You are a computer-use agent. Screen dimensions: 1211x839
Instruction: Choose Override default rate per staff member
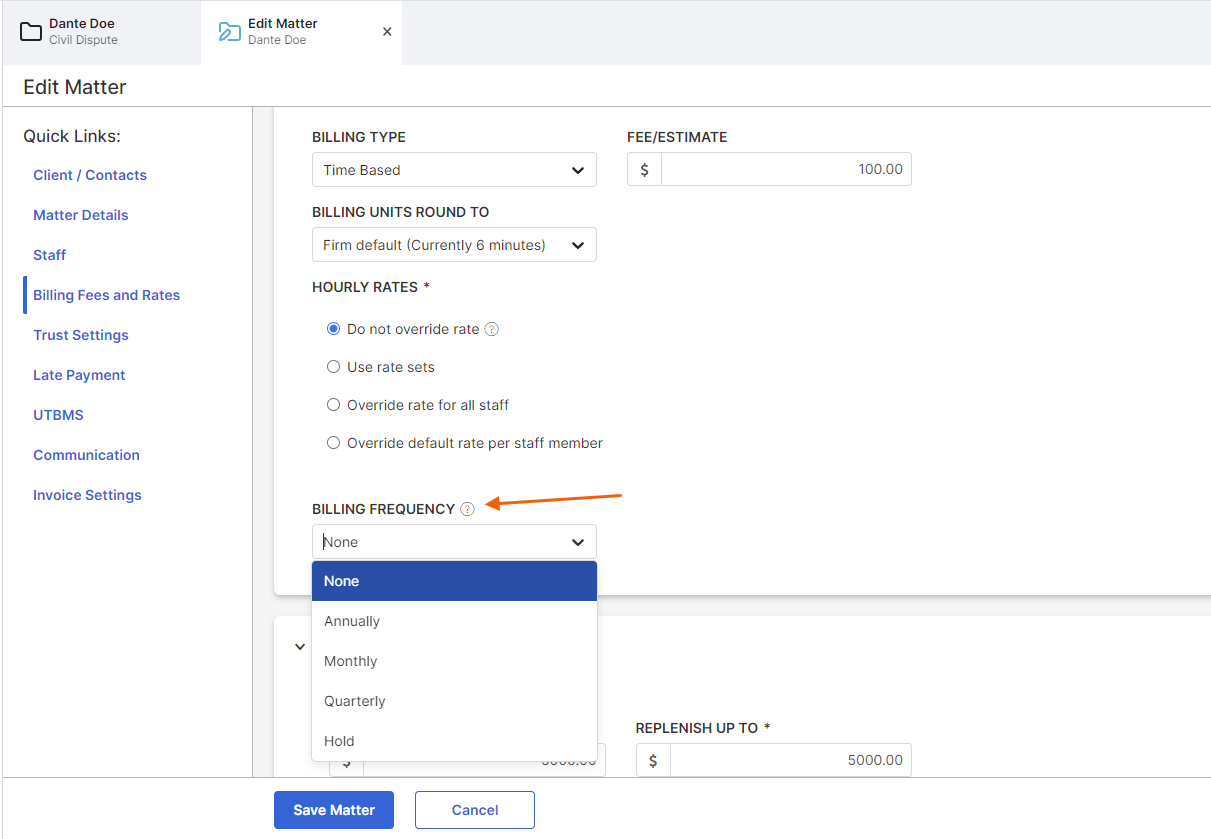coord(334,443)
